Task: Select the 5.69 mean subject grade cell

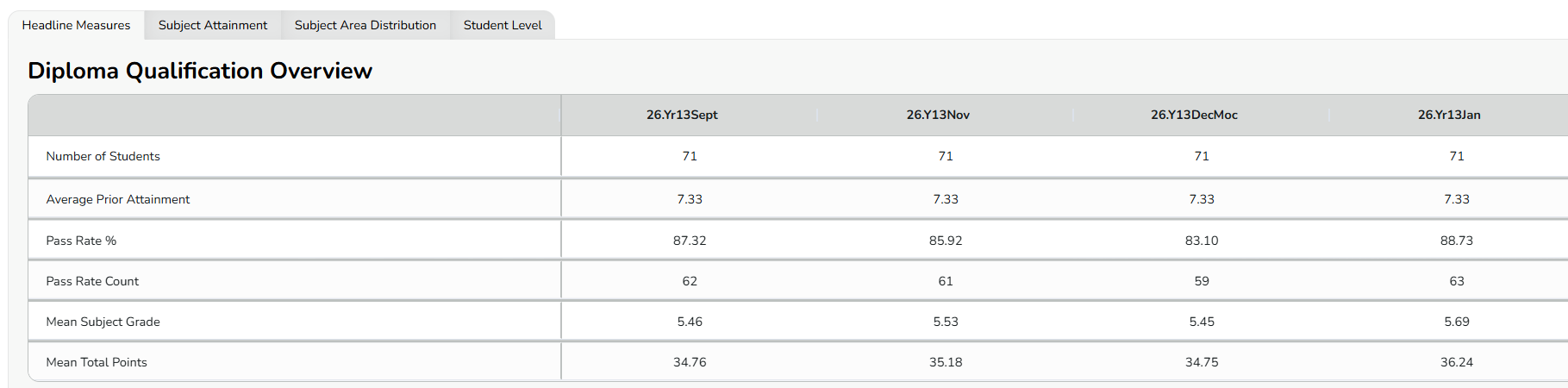Action: click(1457, 322)
